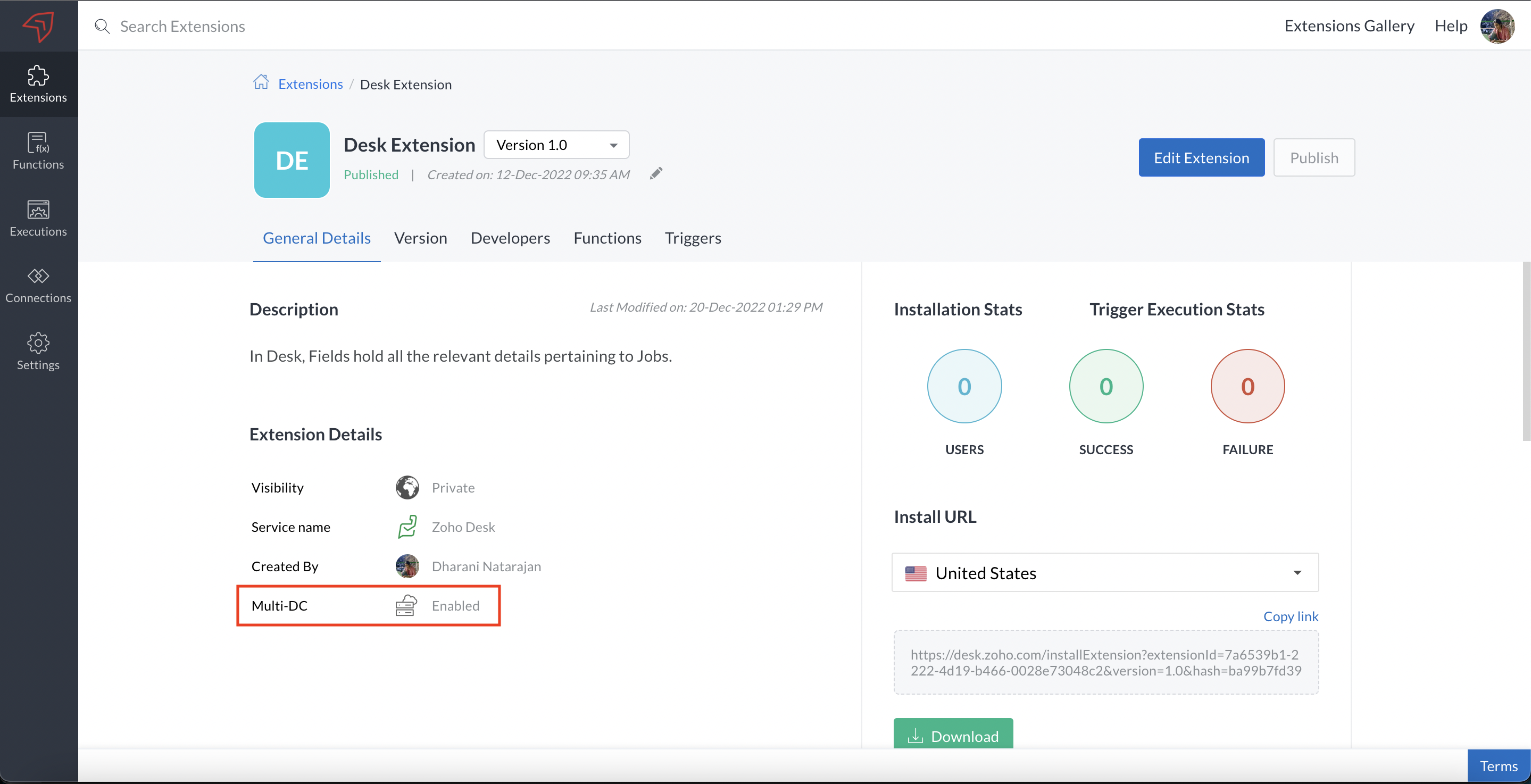Expand the Version 1.0 dropdown
This screenshot has width=1531, height=784.
(x=556, y=145)
